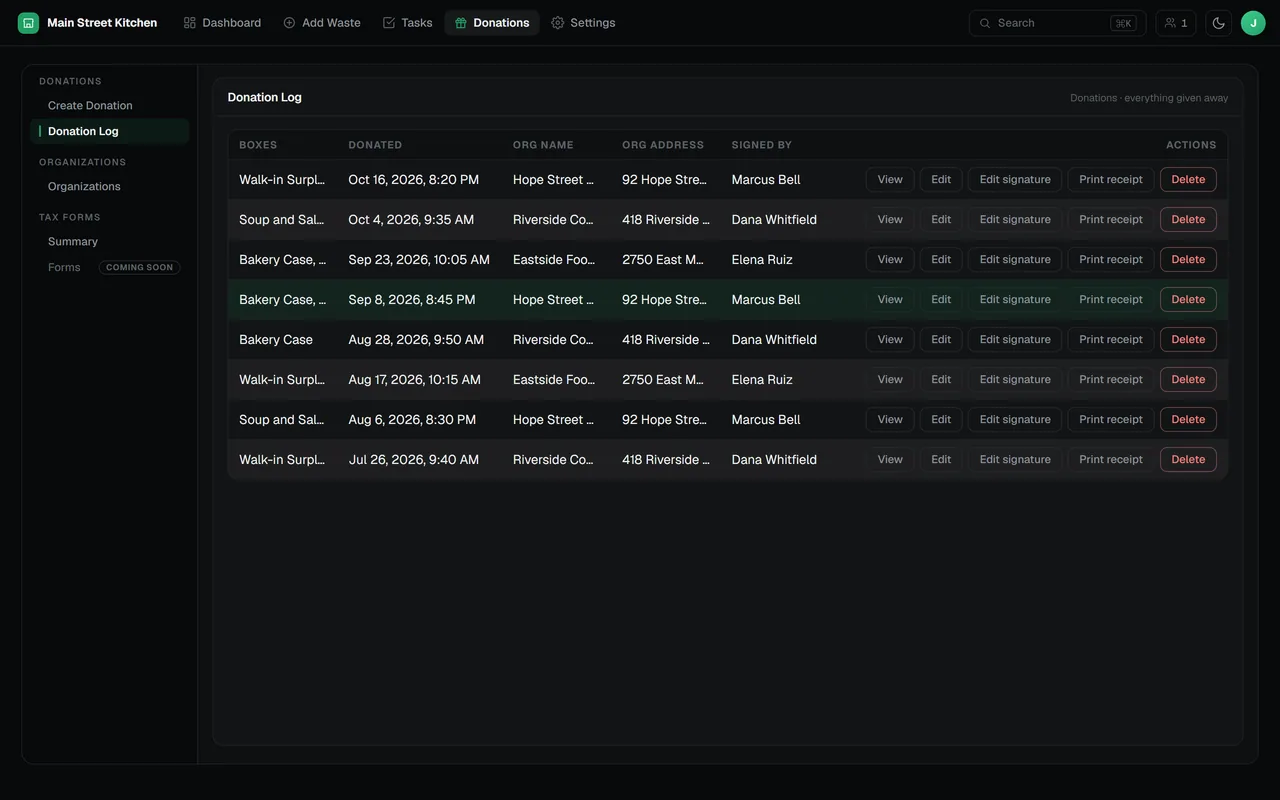The image size is (1280, 800).
Task: Open the J user avatar menu
Action: (1253, 23)
